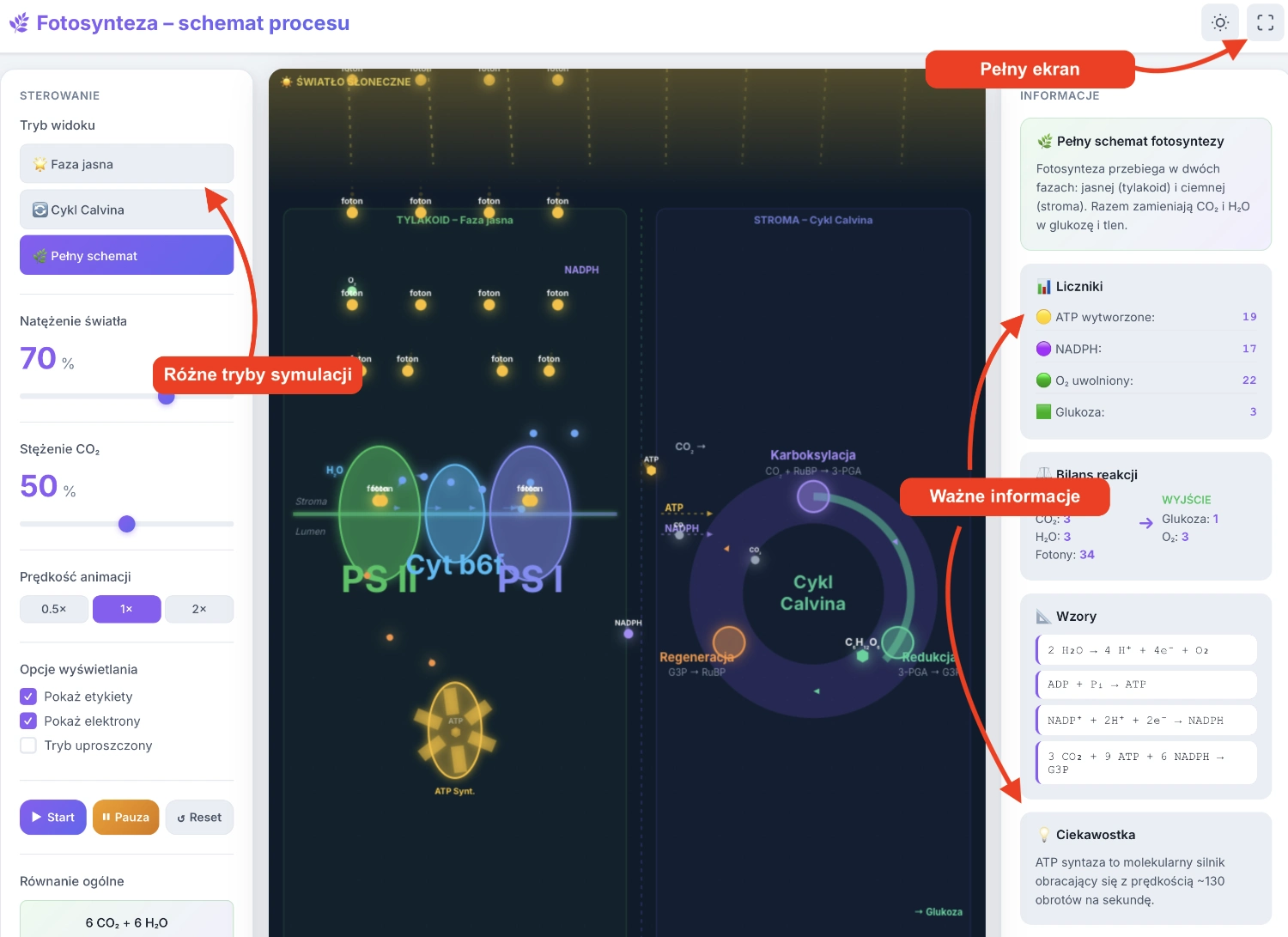Enable the Tryb uproszczony checkbox

[28, 745]
